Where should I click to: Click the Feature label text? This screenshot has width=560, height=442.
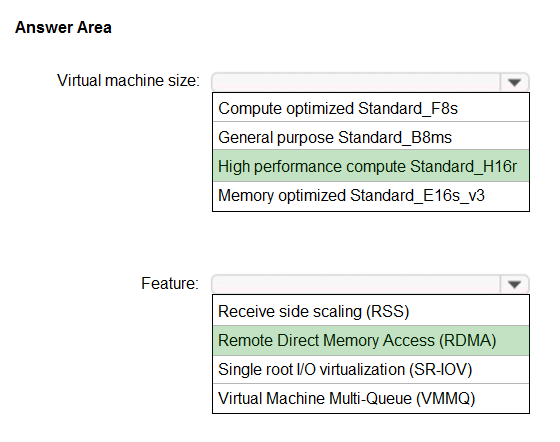(170, 283)
